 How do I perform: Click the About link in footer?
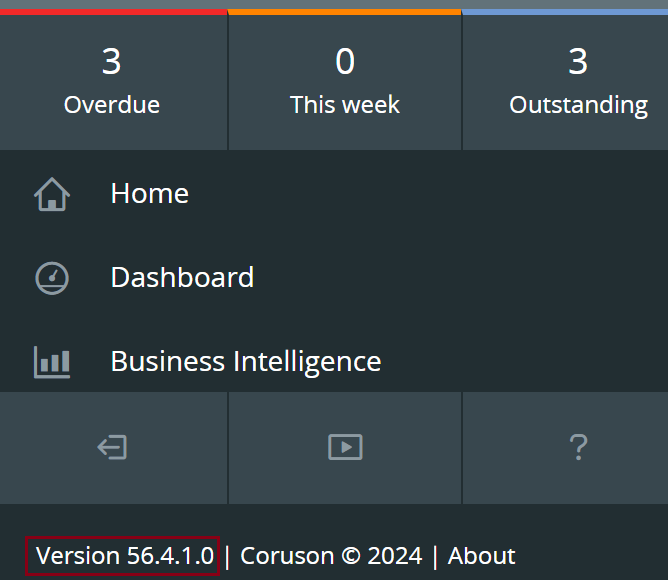[481, 556]
